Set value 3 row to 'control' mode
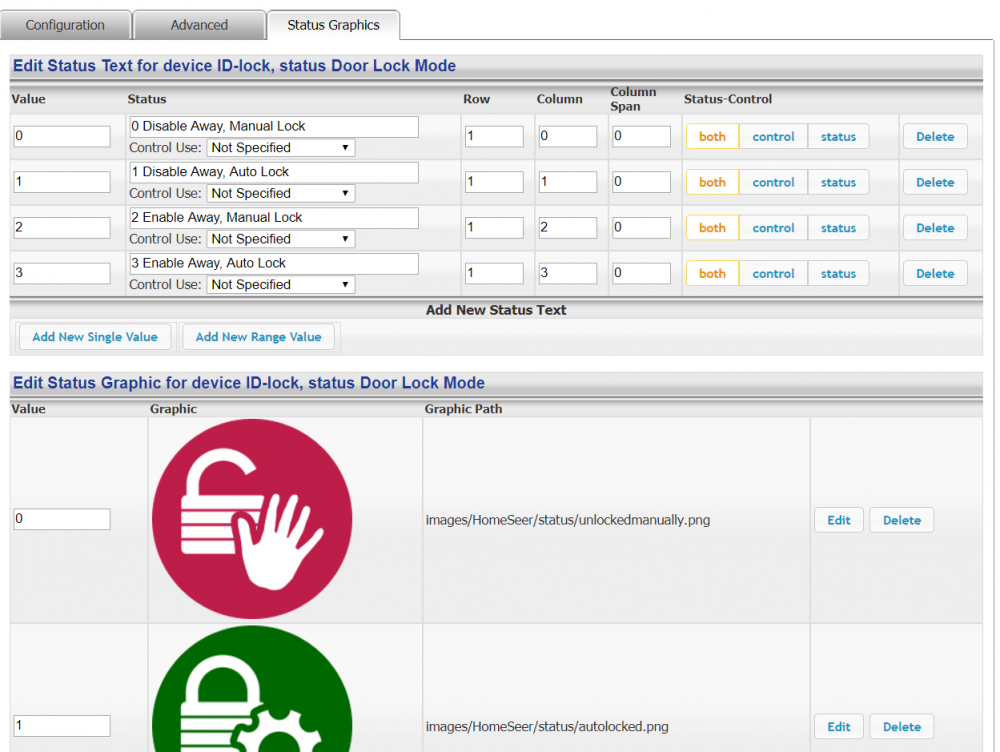 pyautogui.click(x=773, y=274)
